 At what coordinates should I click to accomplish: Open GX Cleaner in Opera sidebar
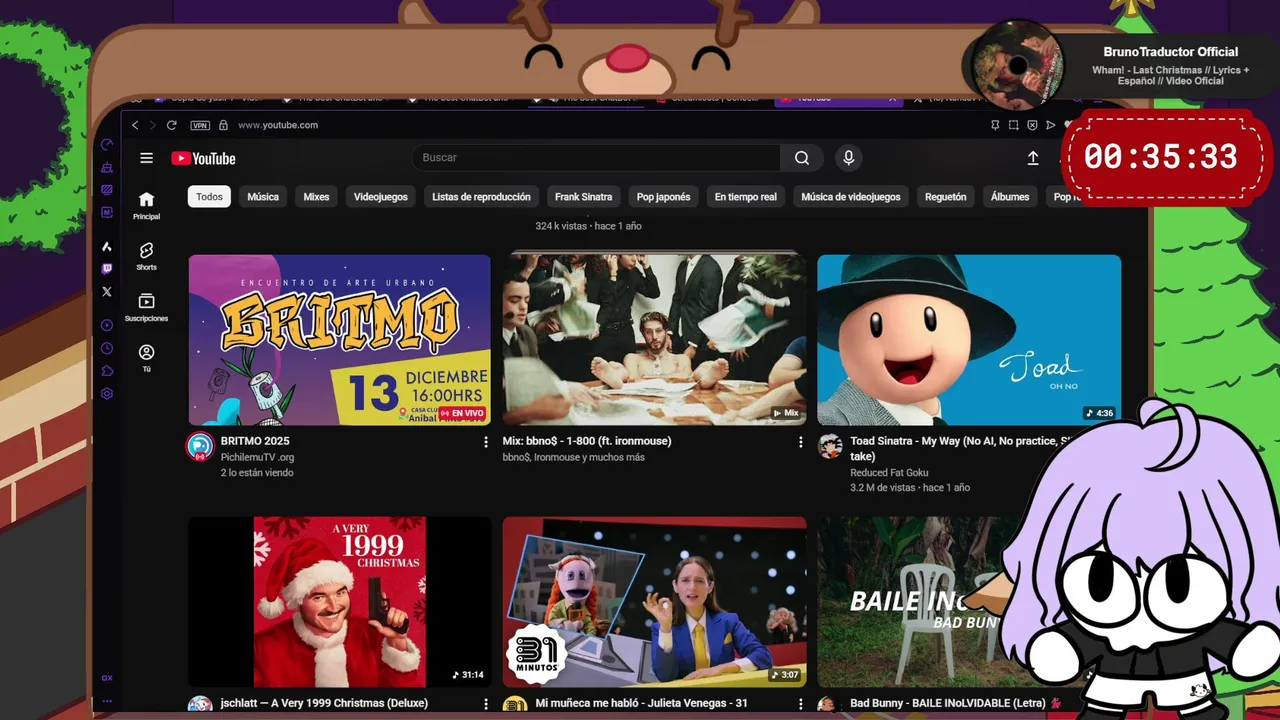click(107, 167)
